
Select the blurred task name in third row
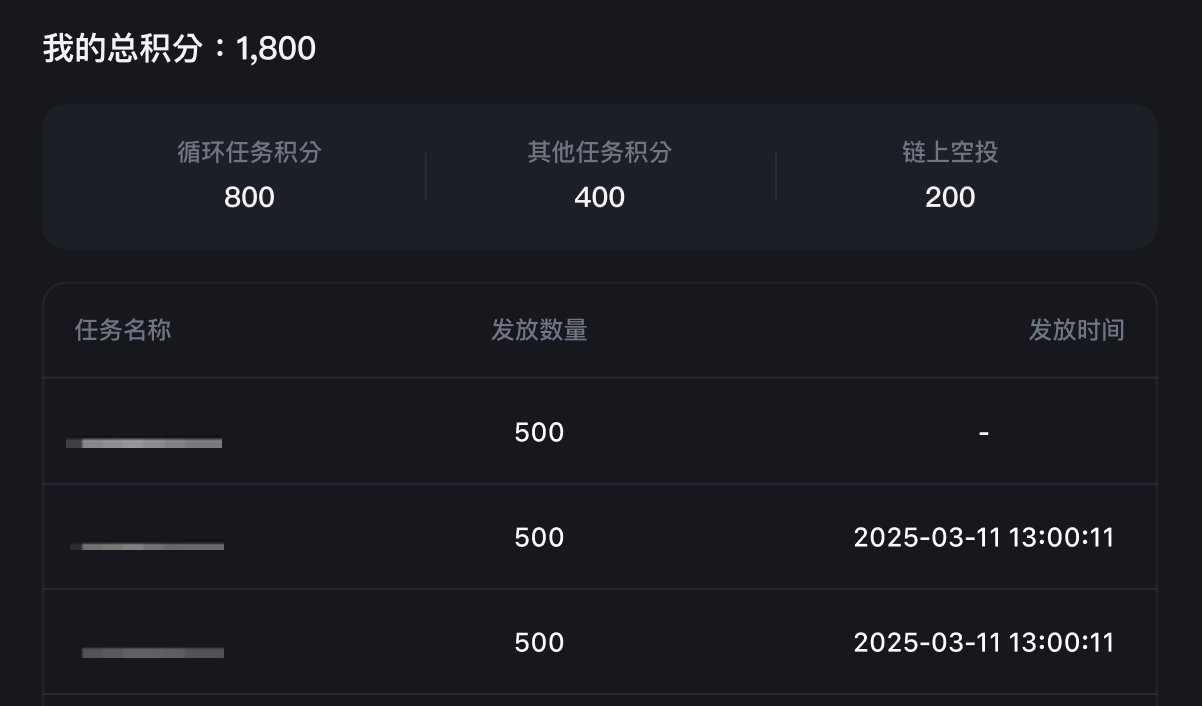(x=152, y=652)
